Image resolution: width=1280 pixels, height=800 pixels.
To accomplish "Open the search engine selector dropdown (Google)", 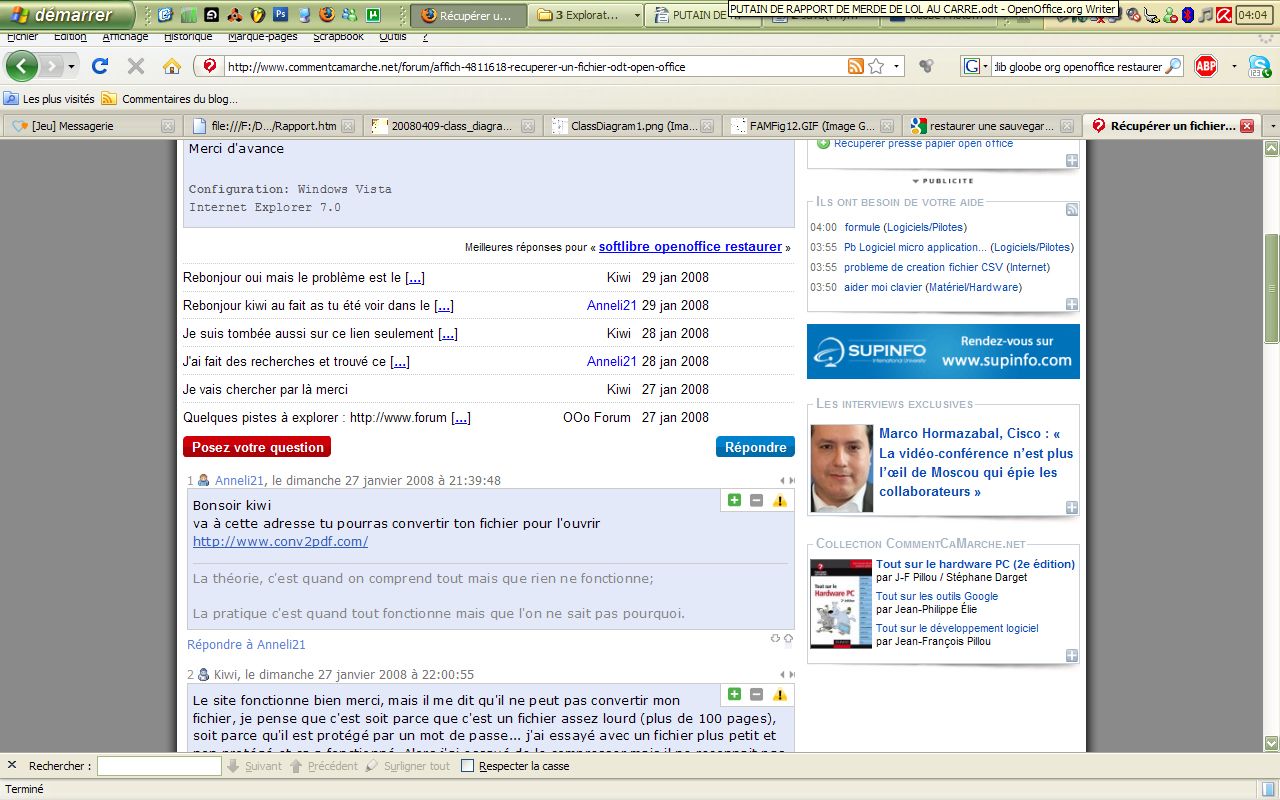I will 972,66.
